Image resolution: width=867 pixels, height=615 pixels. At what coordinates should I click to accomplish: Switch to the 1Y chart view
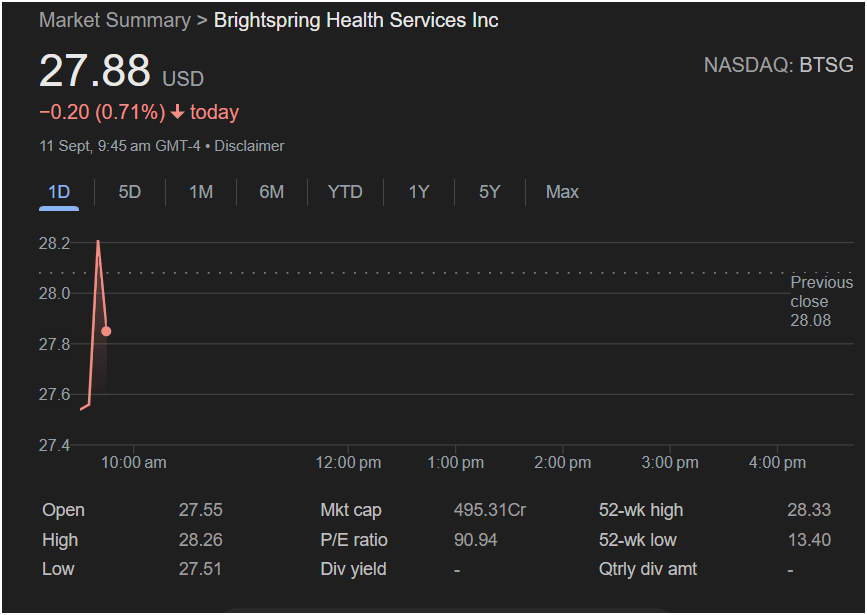419,192
